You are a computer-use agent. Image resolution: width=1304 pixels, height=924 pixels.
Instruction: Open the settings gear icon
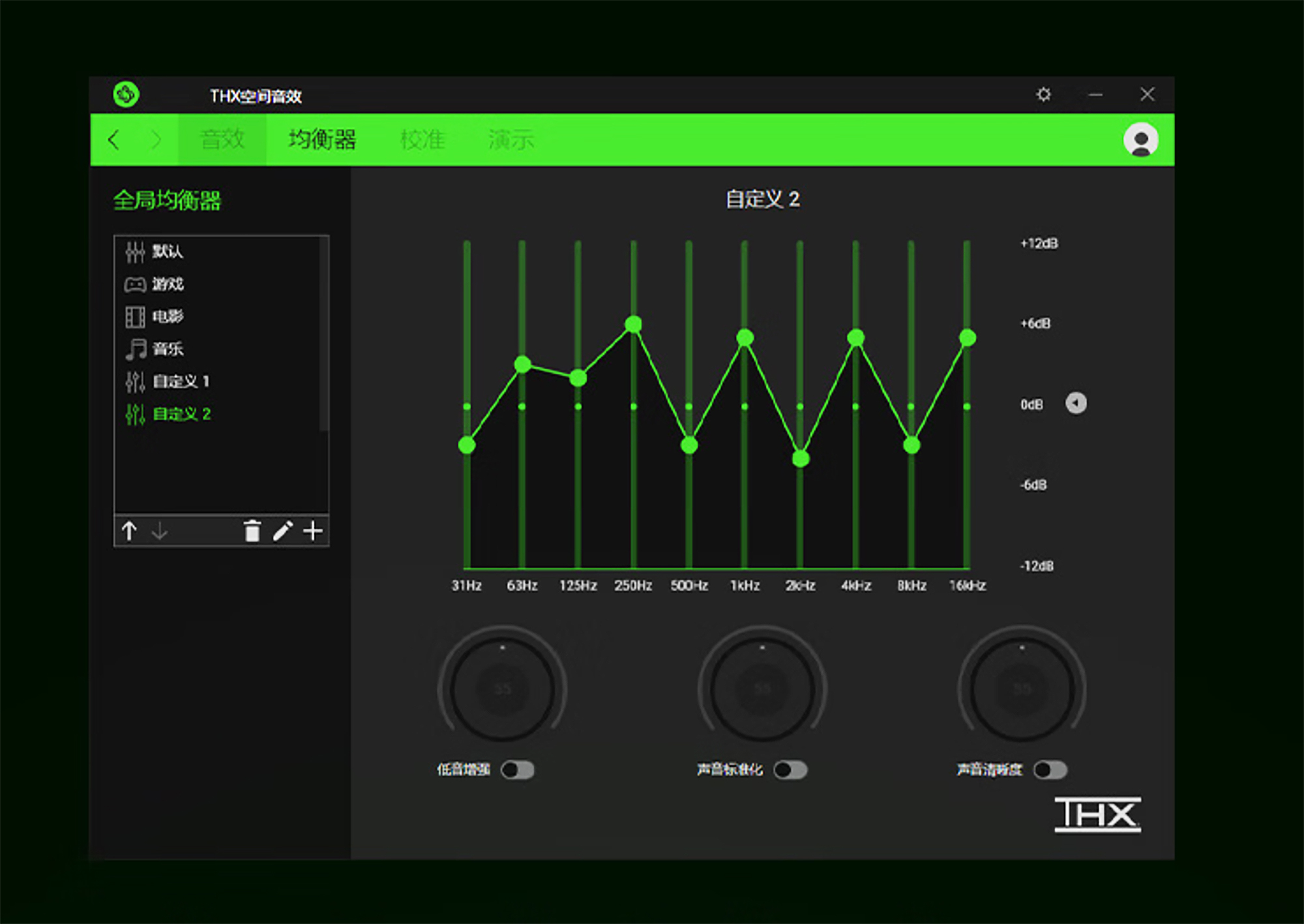(x=1043, y=95)
